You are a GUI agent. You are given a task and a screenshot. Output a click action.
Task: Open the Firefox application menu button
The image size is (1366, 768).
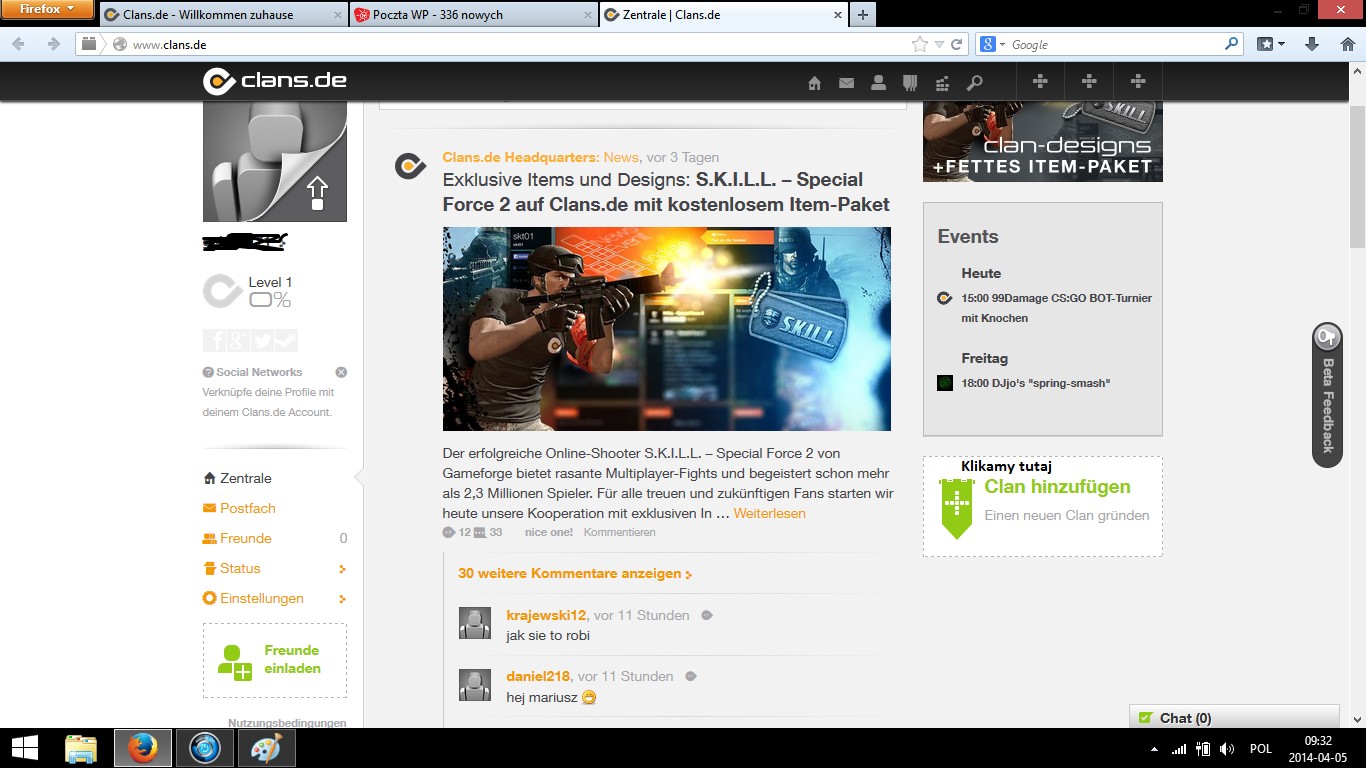point(47,9)
